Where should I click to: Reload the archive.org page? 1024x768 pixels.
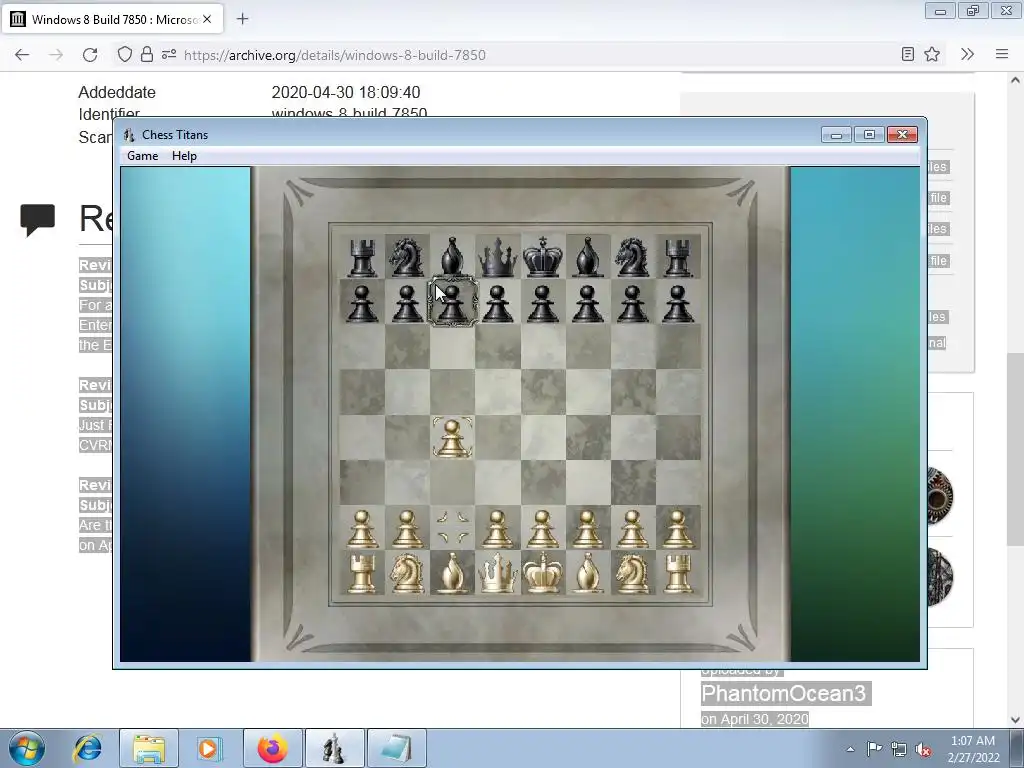pyautogui.click(x=90, y=55)
